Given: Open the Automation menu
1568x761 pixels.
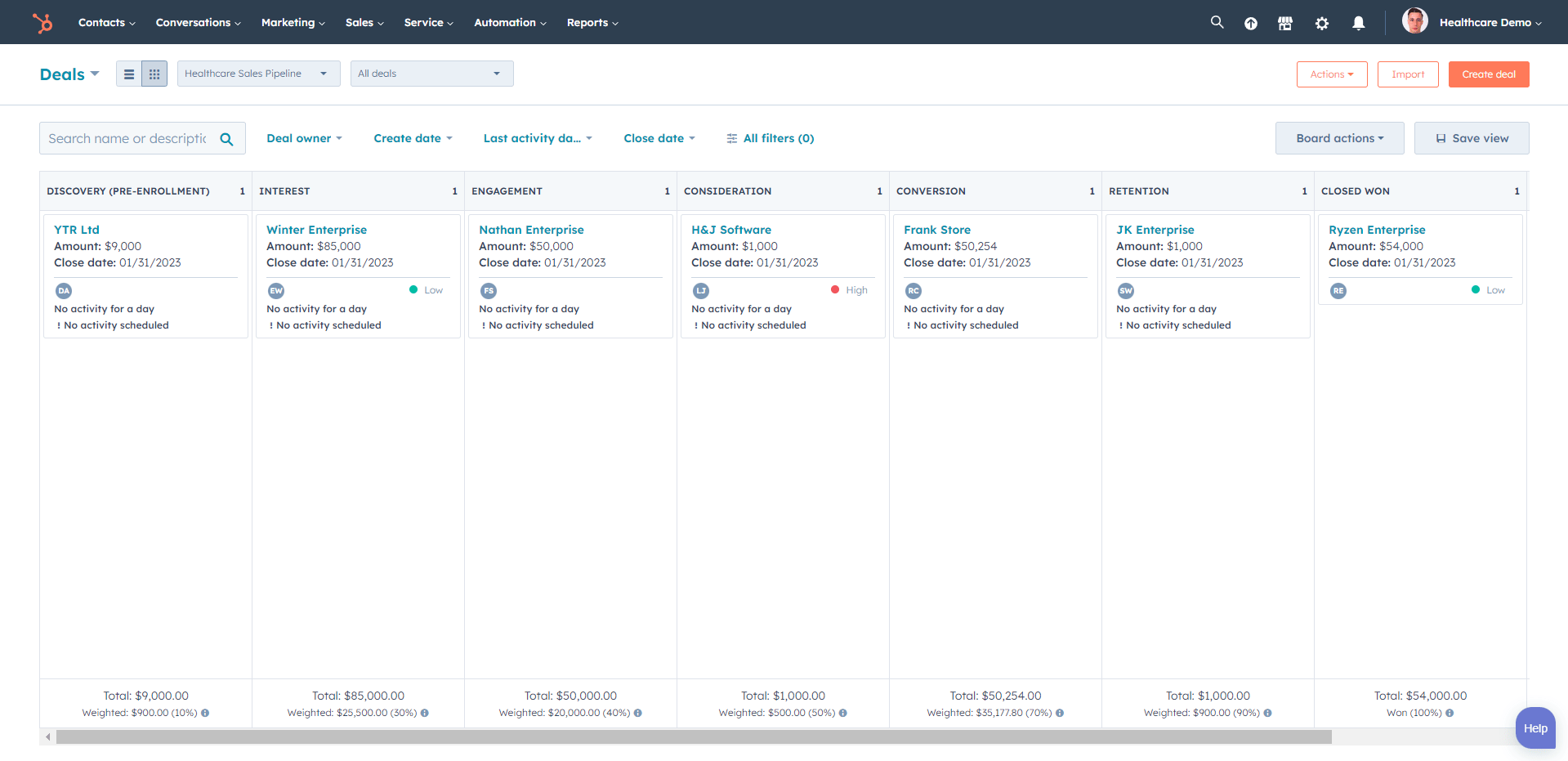Looking at the screenshot, I should click(511, 23).
